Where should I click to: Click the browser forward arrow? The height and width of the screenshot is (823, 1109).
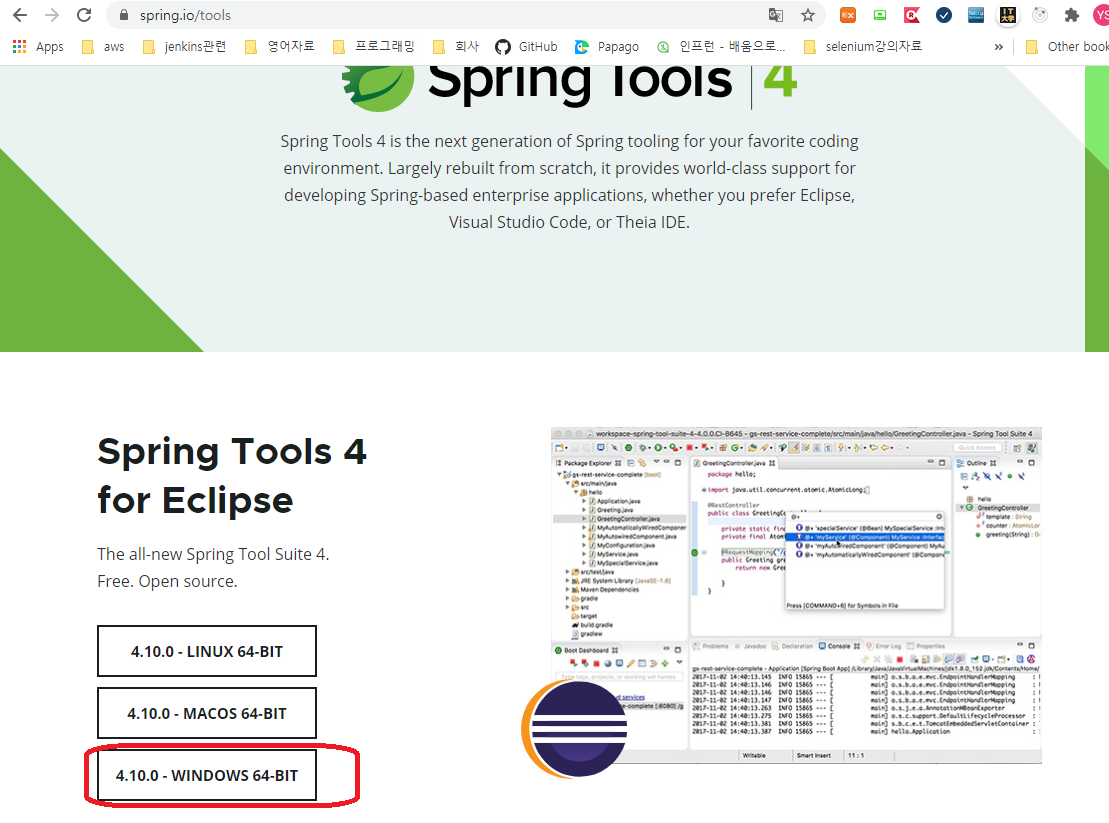pos(52,15)
